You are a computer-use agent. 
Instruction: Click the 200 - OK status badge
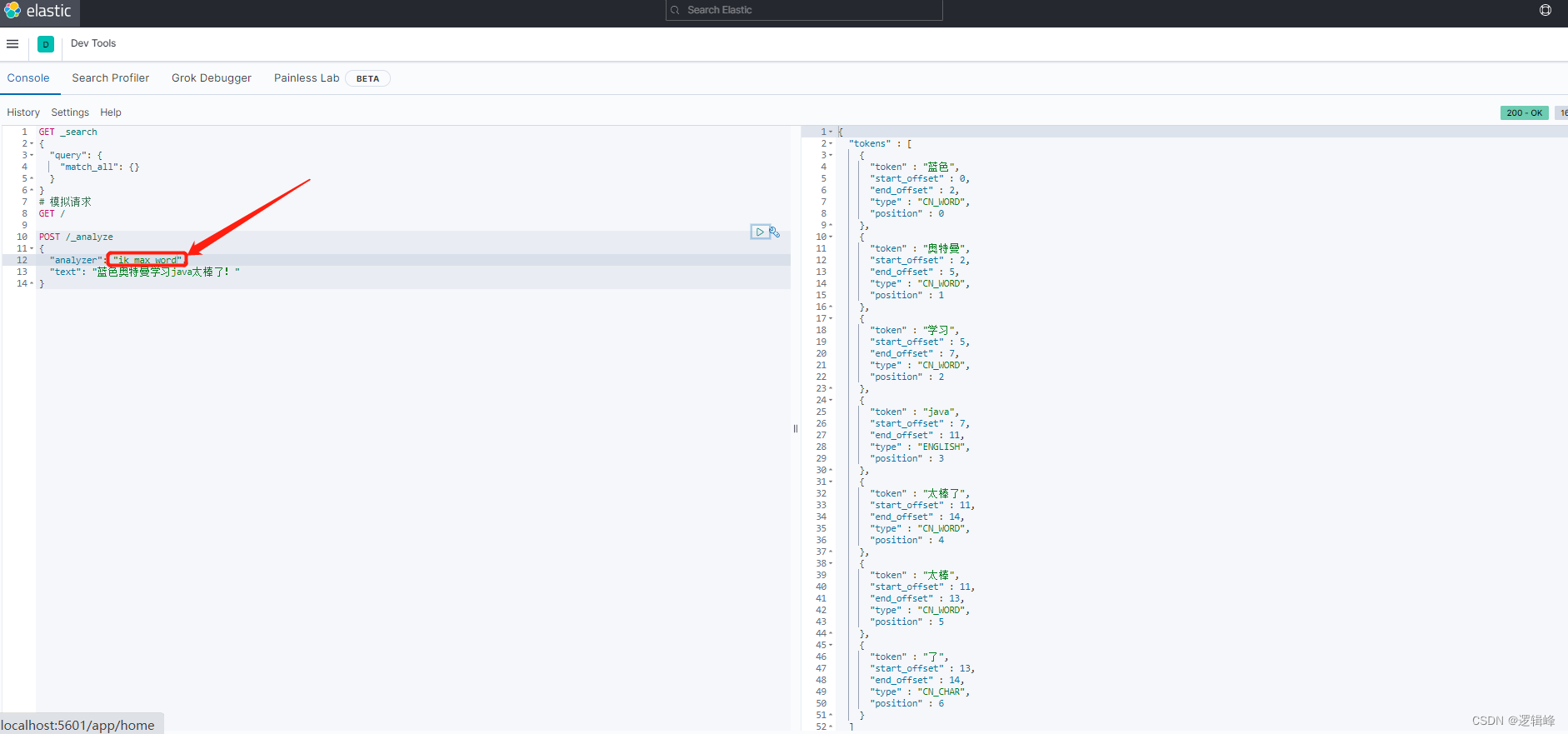(1524, 112)
